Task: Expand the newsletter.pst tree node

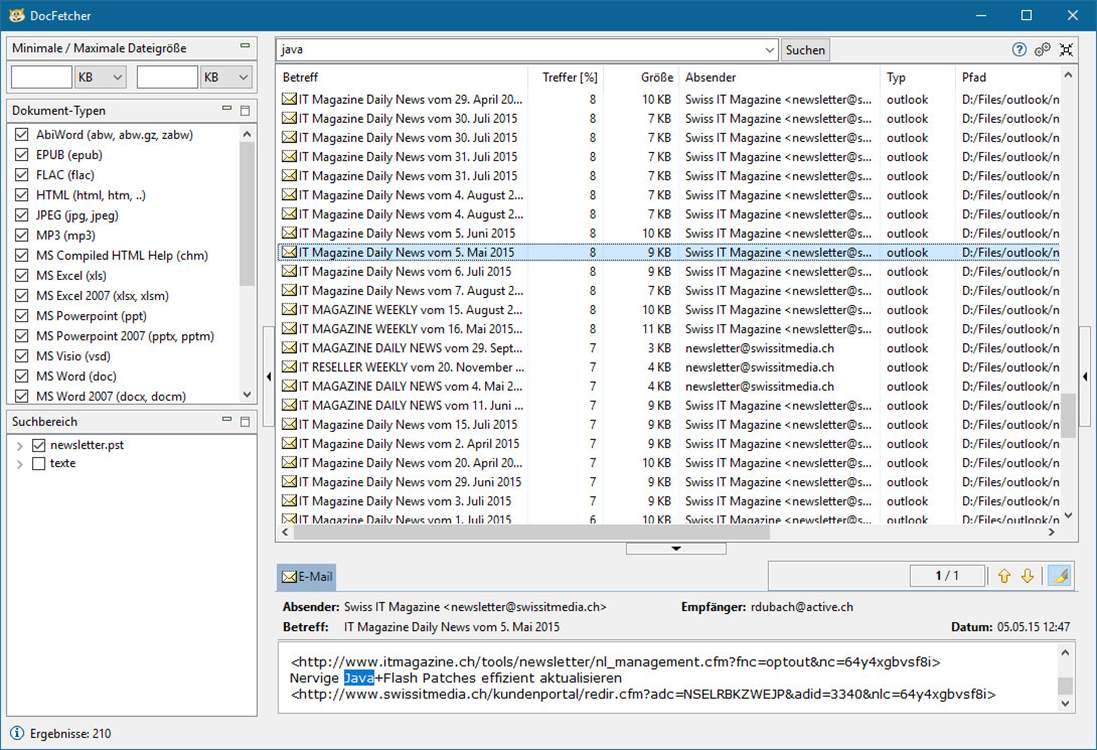Action: [x=20, y=446]
